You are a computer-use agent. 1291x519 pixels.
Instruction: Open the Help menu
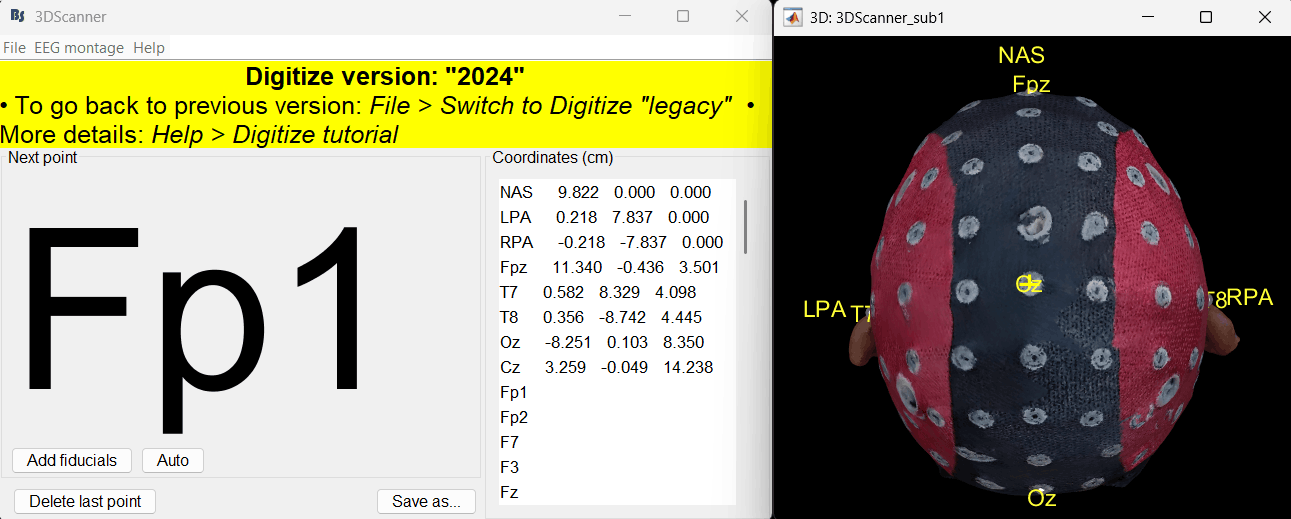click(149, 48)
